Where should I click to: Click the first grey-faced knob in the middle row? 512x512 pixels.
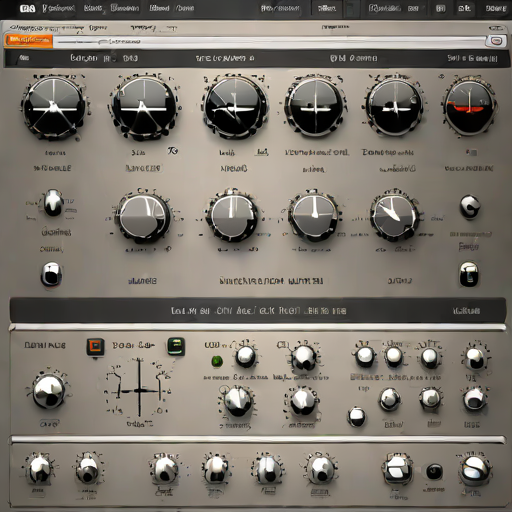[x=143, y=216]
